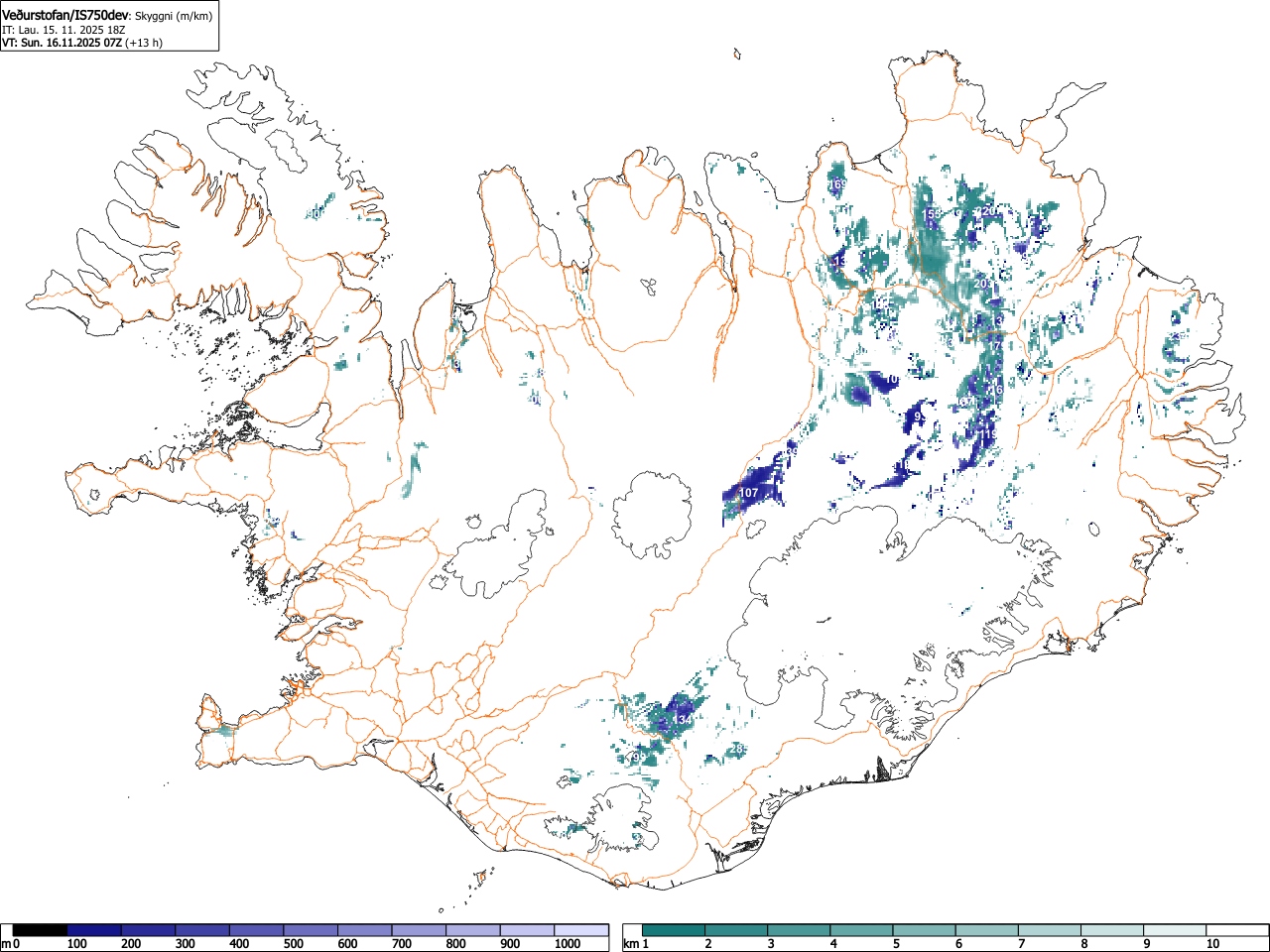
Task: Click the '134' visibility value in south Iceland
Action: 683,719
